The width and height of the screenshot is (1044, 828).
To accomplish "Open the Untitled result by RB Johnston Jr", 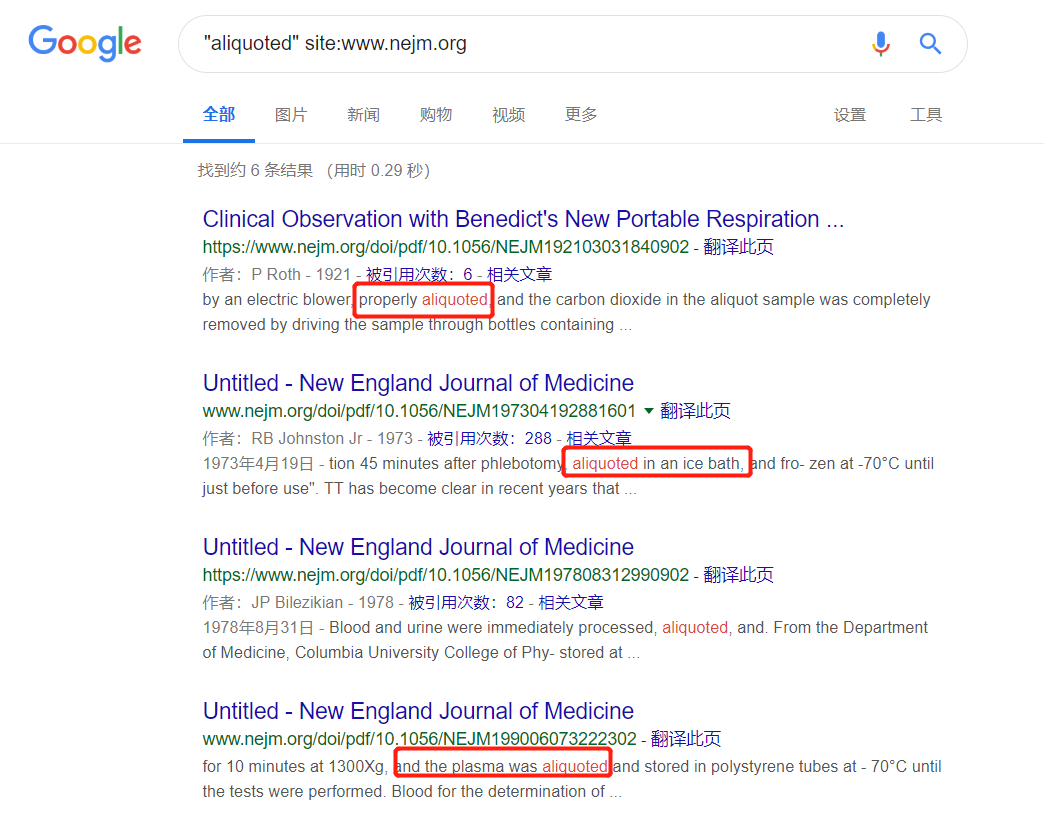I will click(x=418, y=383).
